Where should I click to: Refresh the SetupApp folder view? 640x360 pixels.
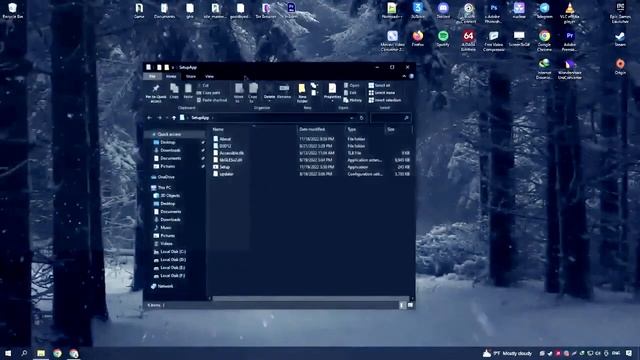[361, 118]
